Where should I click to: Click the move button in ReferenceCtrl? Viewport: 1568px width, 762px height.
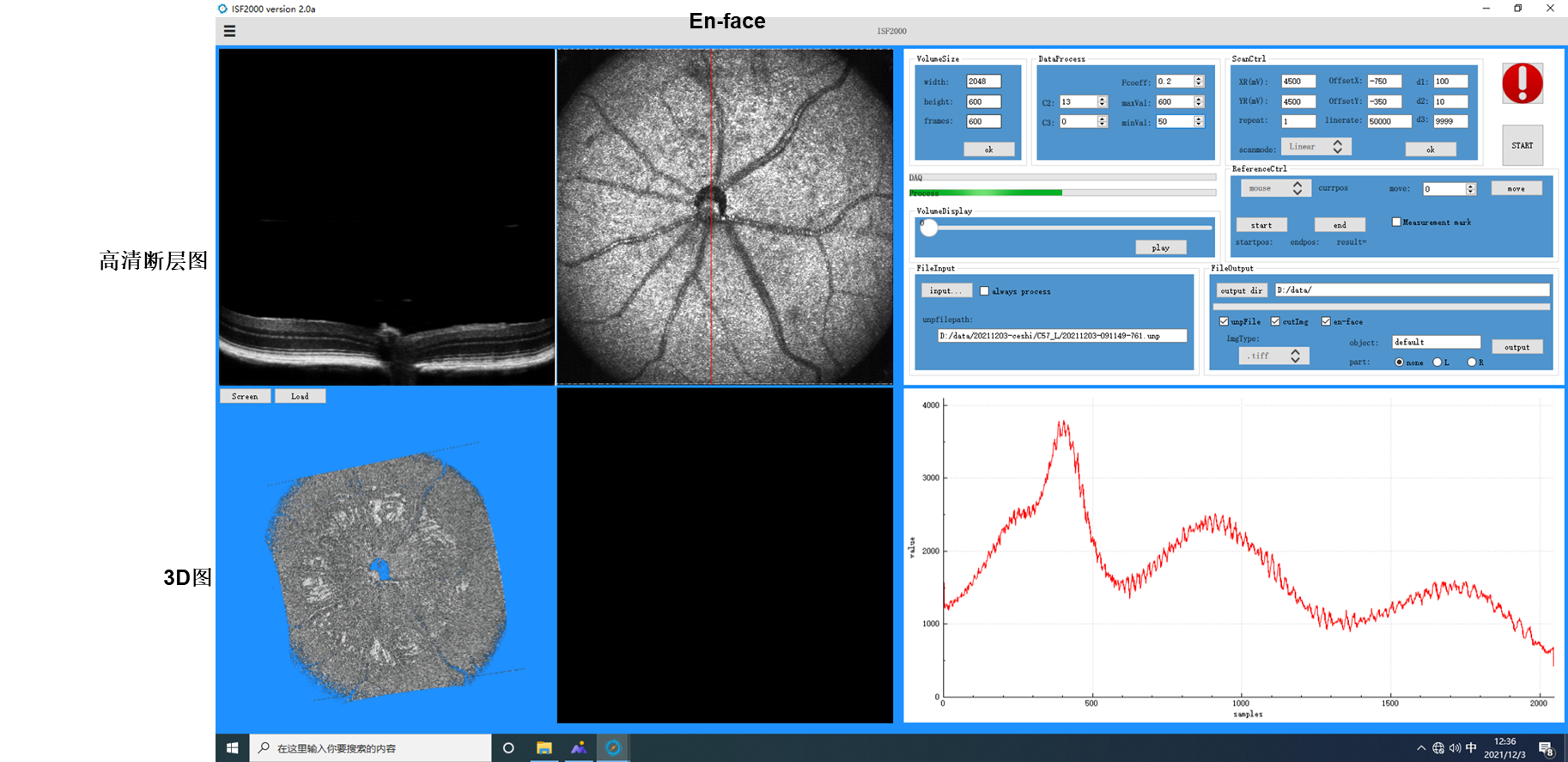coord(1516,188)
